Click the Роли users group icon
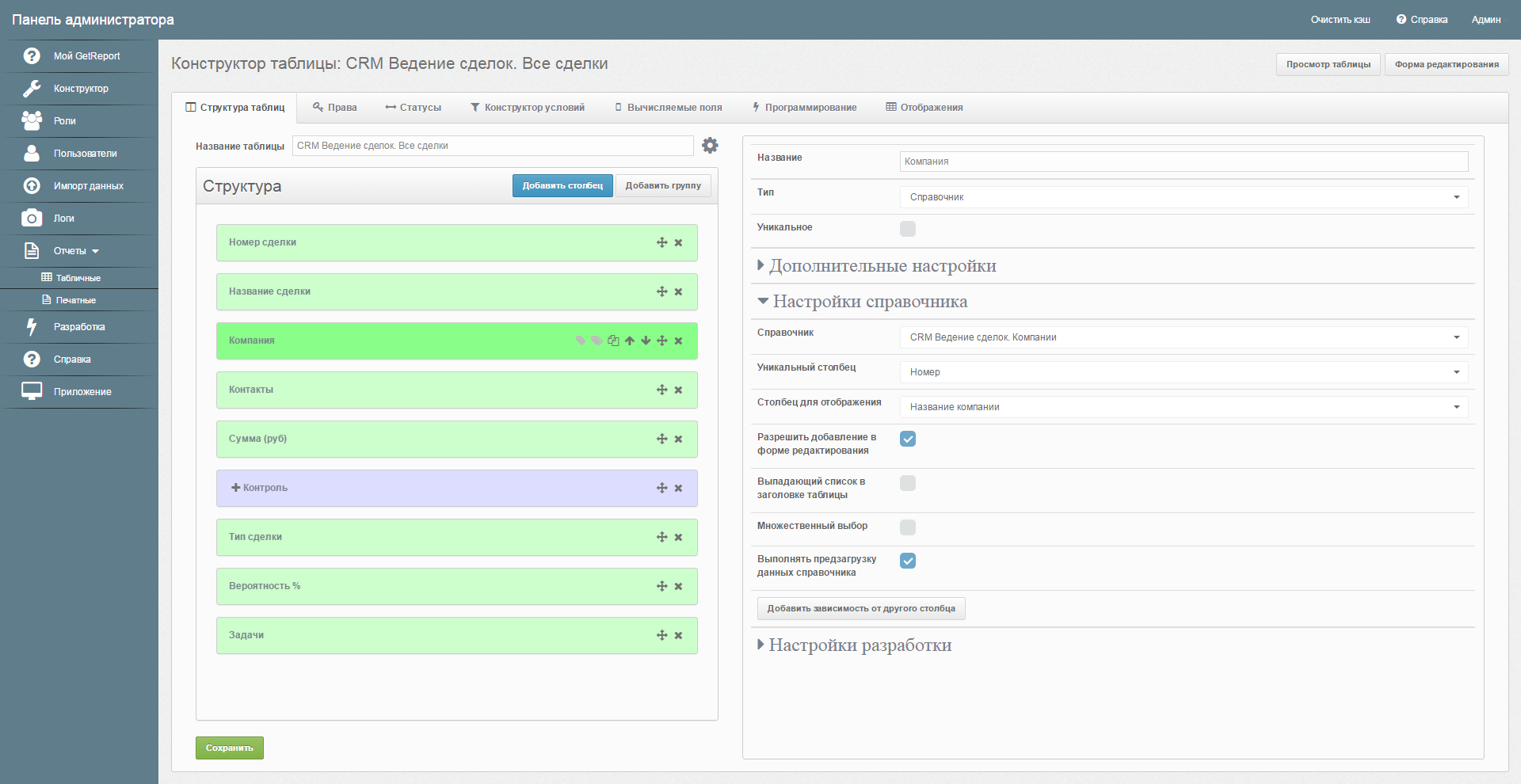Image resolution: width=1521 pixels, height=784 pixels. pos(32,120)
